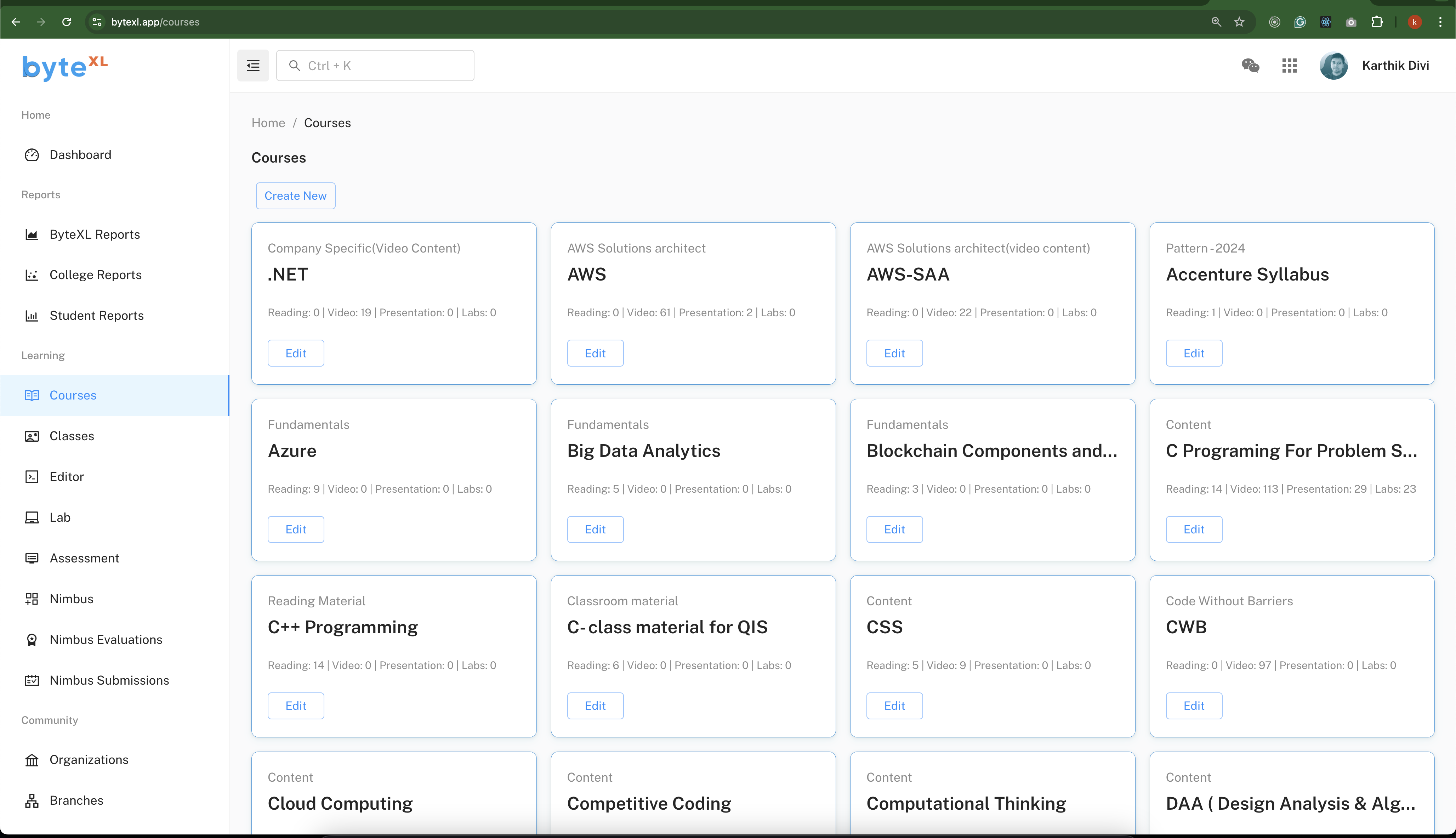This screenshot has width=1456, height=838.
Task: Bookmark this page with the star icon
Action: [x=1239, y=22]
